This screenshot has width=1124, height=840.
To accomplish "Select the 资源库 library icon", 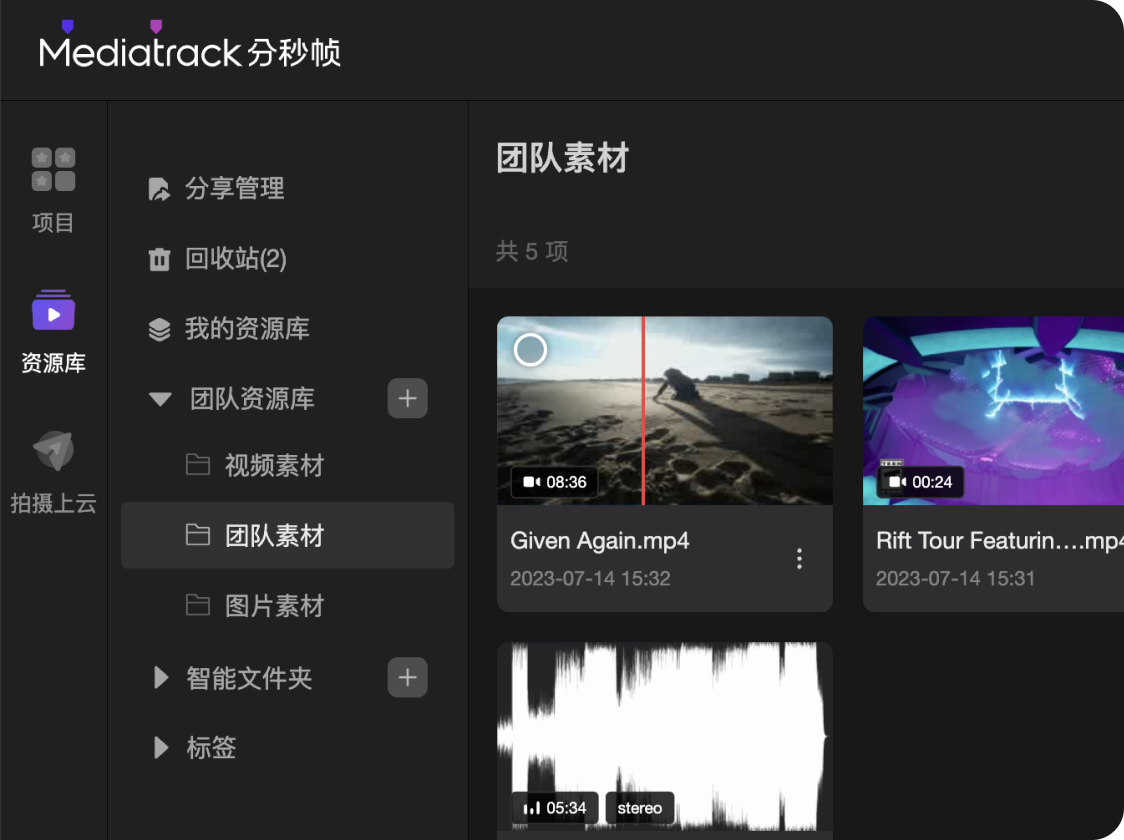I will coord(53,310).
